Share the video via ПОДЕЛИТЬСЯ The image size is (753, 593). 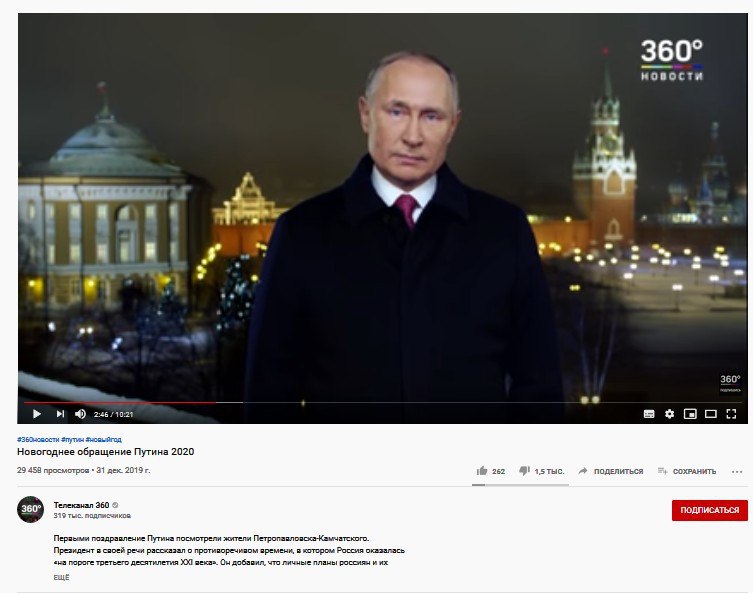click(610, 471)
